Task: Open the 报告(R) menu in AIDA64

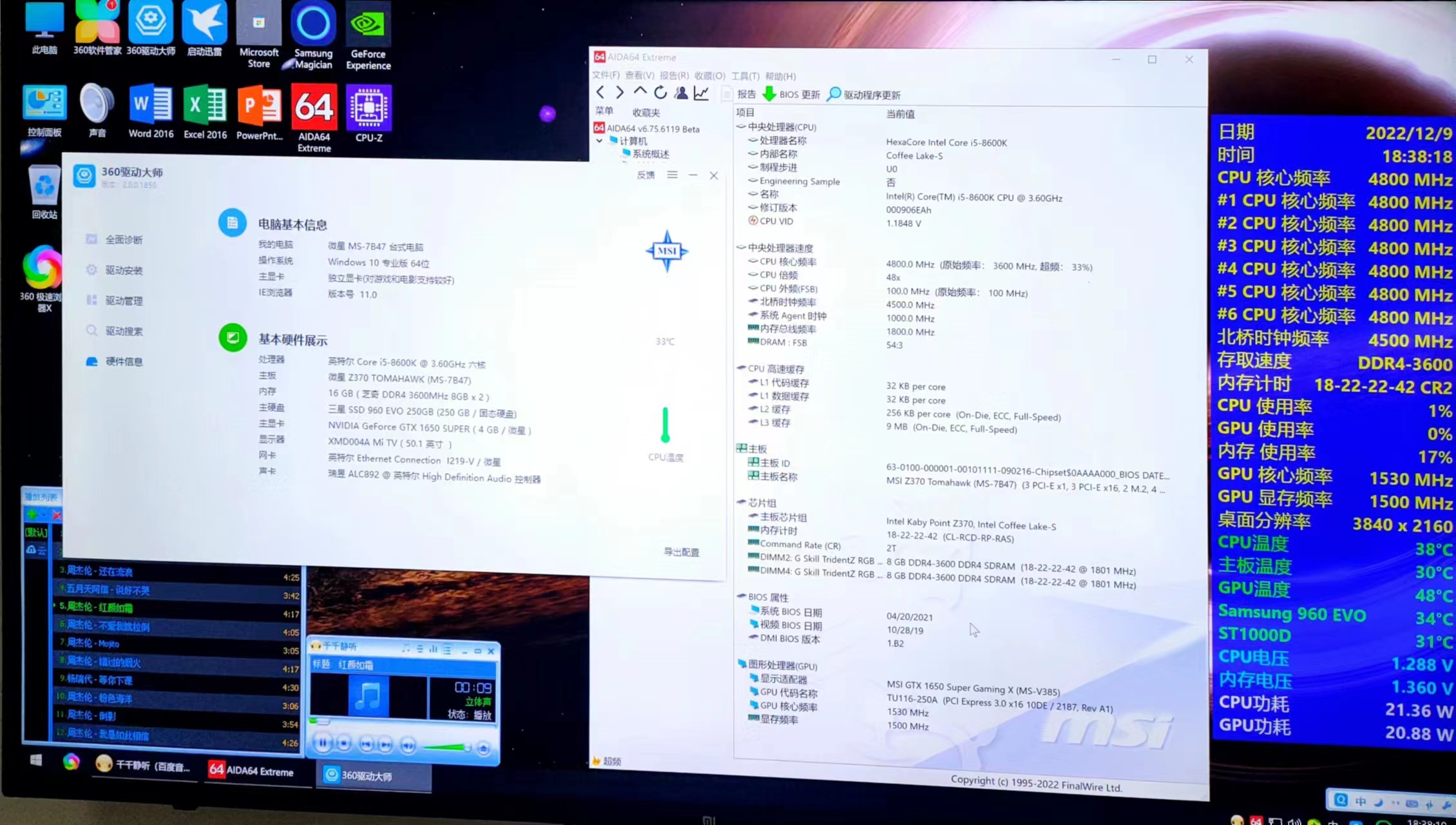Action: click(675, 75)
